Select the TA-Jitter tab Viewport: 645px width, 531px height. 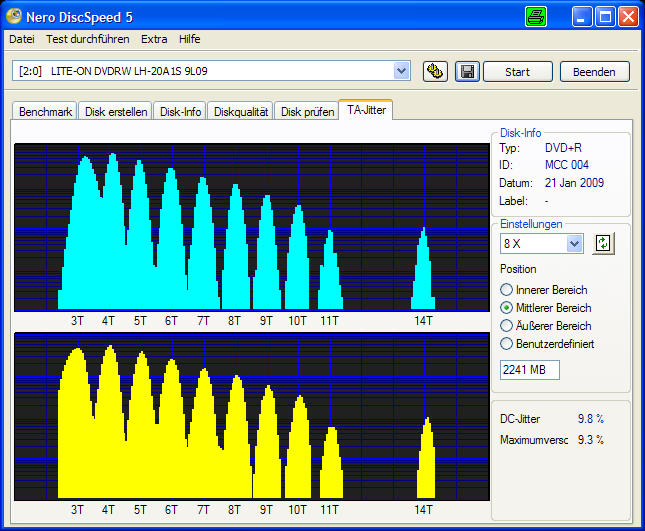[366, 110]
